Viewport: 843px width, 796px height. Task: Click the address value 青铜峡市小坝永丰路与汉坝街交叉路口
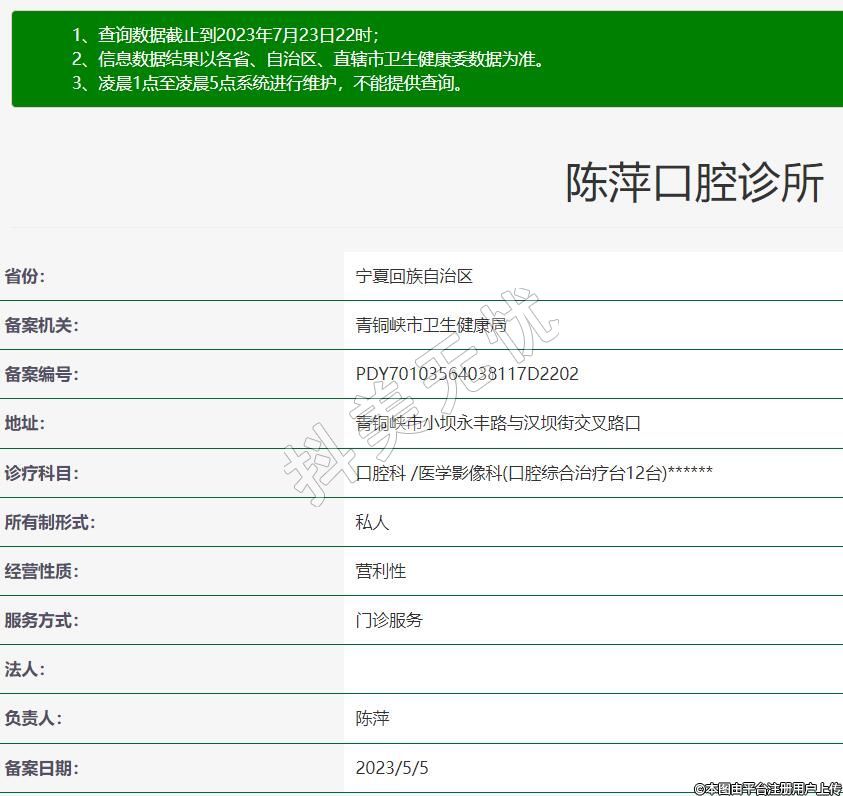click(x=498, y=423)
